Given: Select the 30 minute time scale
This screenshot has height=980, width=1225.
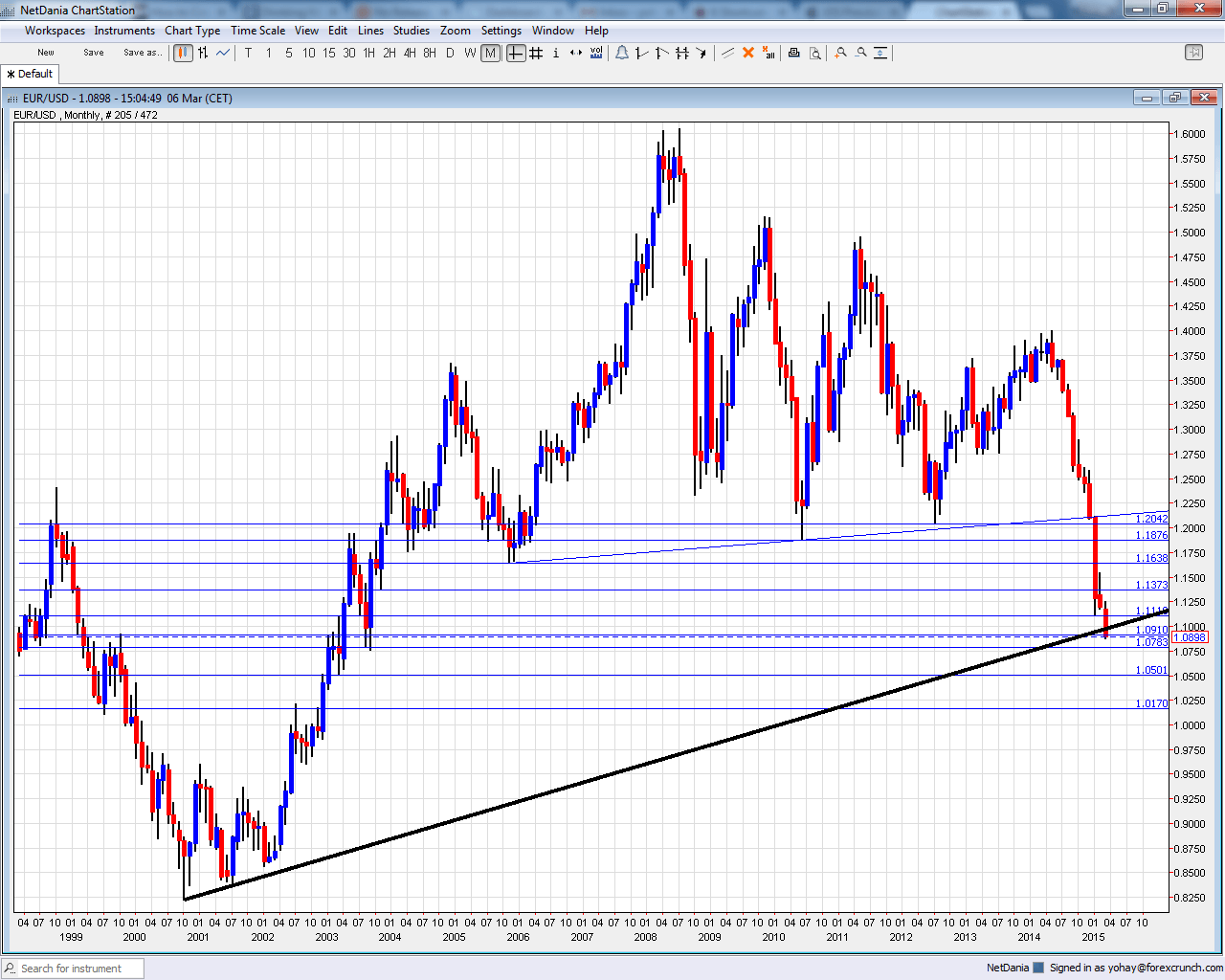Looking at the screenshot, I should coord(349,53).
